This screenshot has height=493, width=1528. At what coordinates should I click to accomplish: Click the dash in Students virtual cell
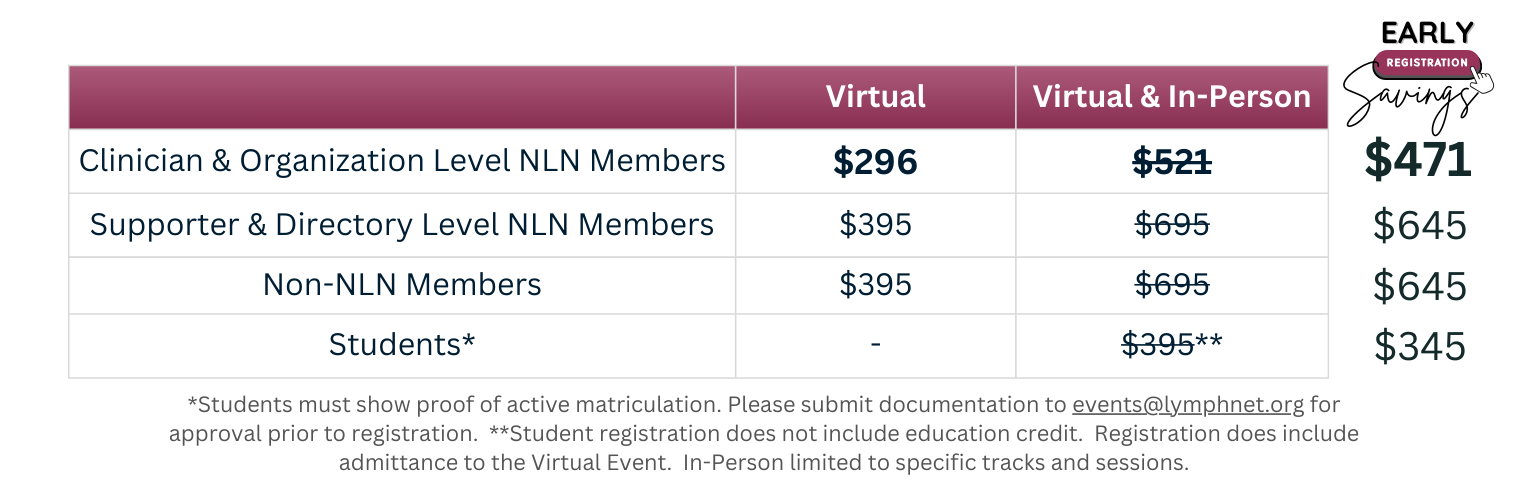(875, 345)
